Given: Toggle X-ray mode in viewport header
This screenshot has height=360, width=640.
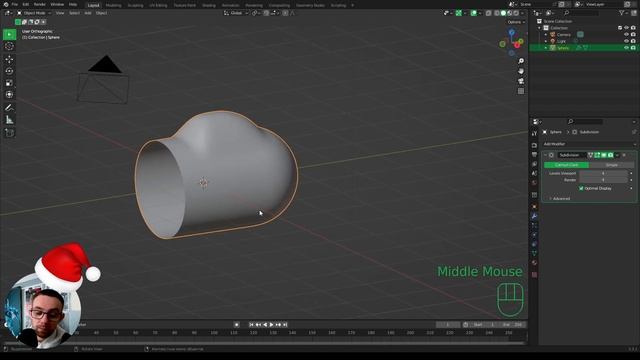Looking at the screenshot, I should click(x=489, y=13).
